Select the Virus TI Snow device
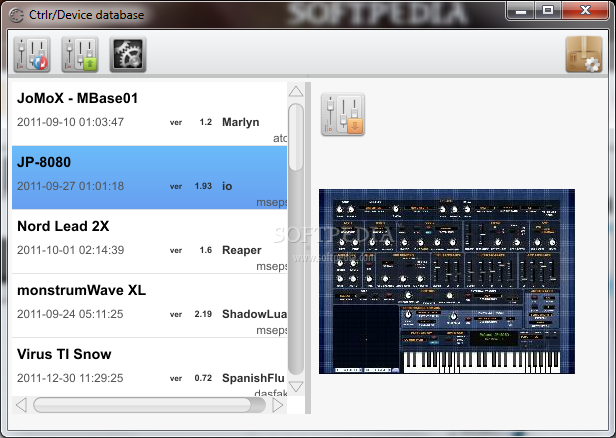Screen dimensions: 616x438 coord(149,367)
